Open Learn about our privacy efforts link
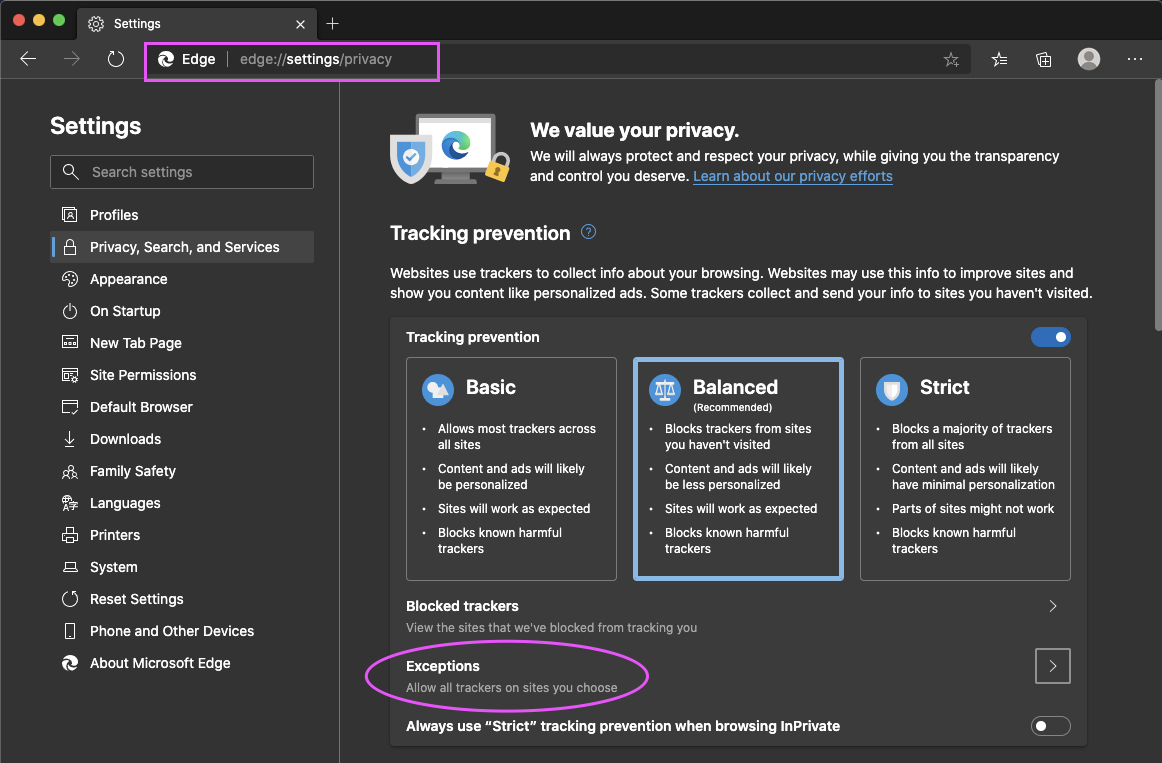 [x=793, y=176]
